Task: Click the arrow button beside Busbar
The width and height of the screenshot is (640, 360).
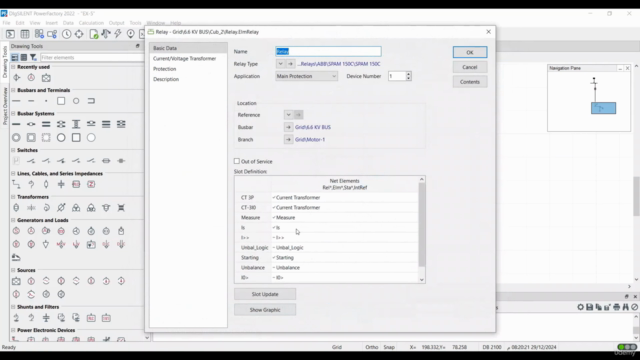Action: pyautogui.click(x=288, y=127)
